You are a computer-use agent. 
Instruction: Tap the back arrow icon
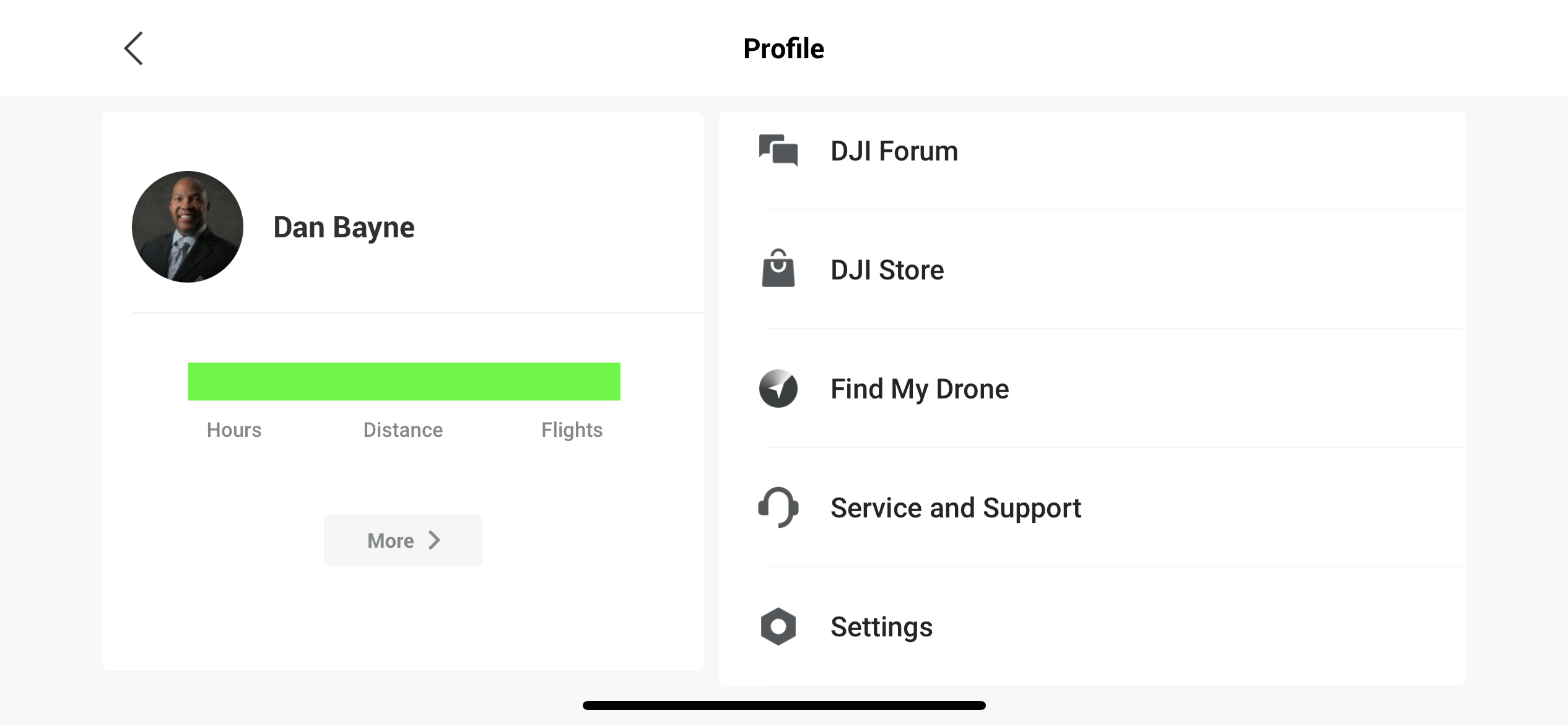pos(134,48)
